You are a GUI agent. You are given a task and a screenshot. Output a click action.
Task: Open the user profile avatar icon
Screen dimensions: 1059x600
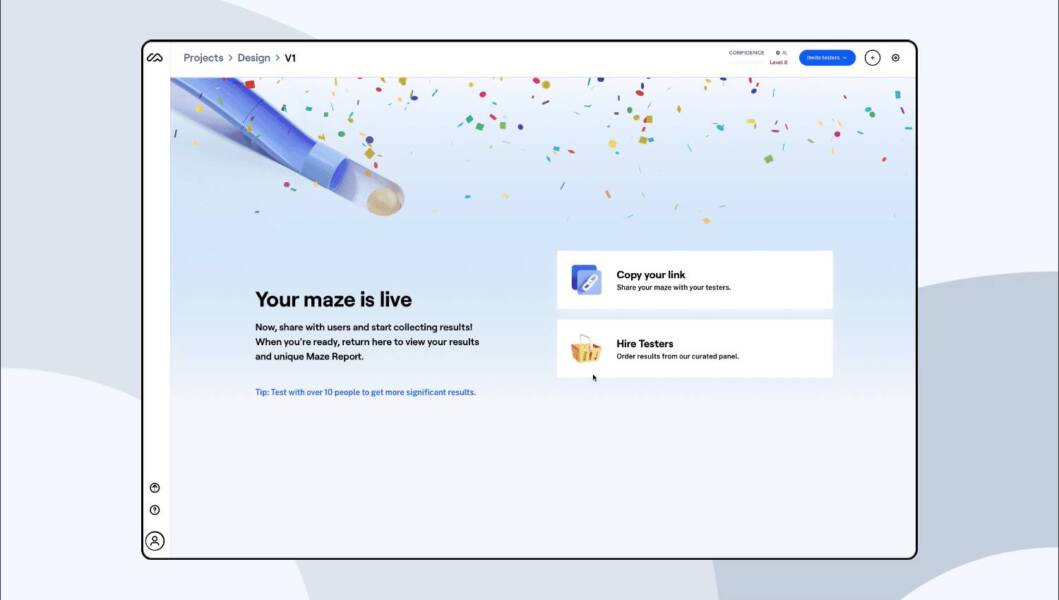click(155, 541)
